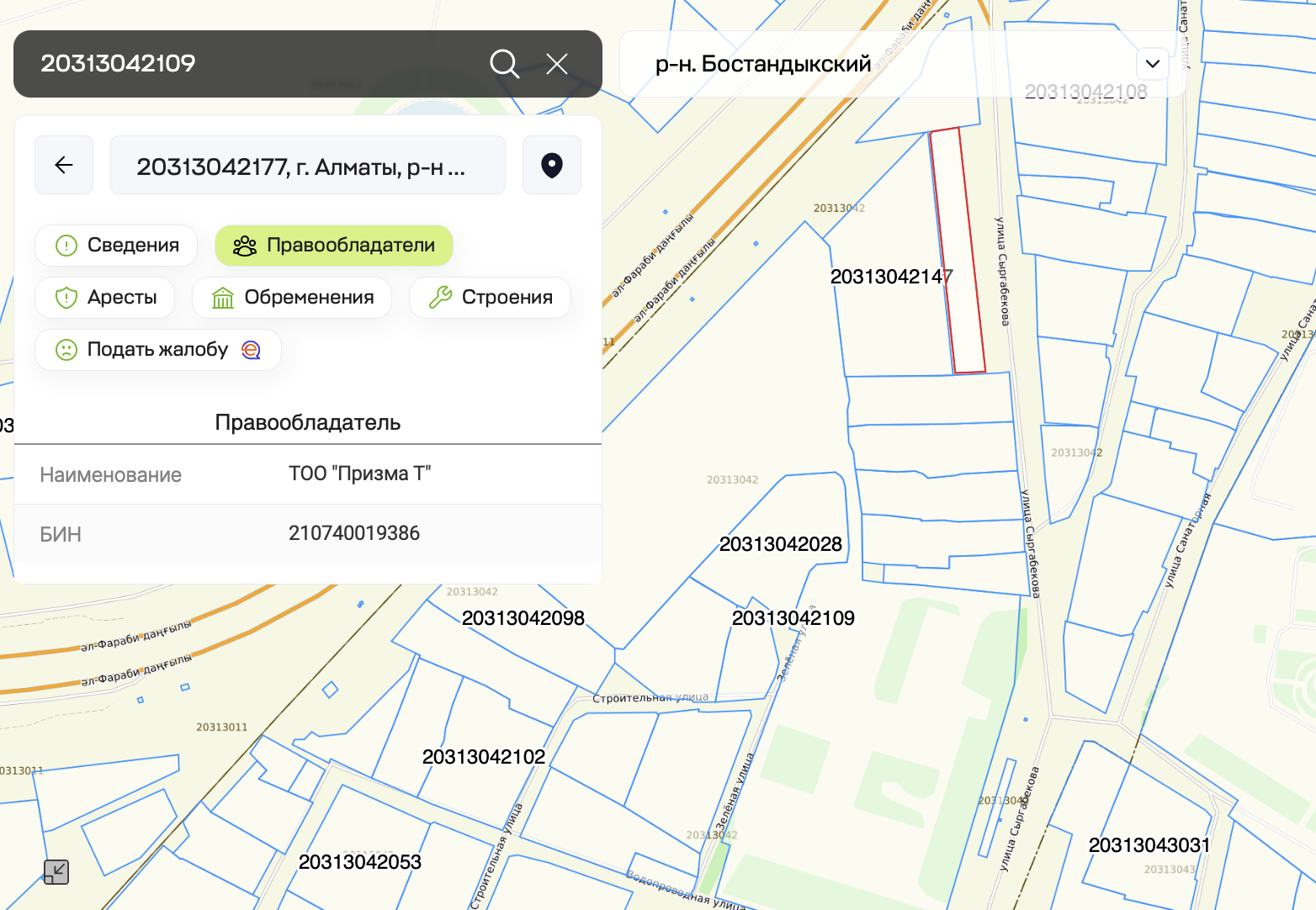
Task: Open the Аресты section
Action: 105,298
